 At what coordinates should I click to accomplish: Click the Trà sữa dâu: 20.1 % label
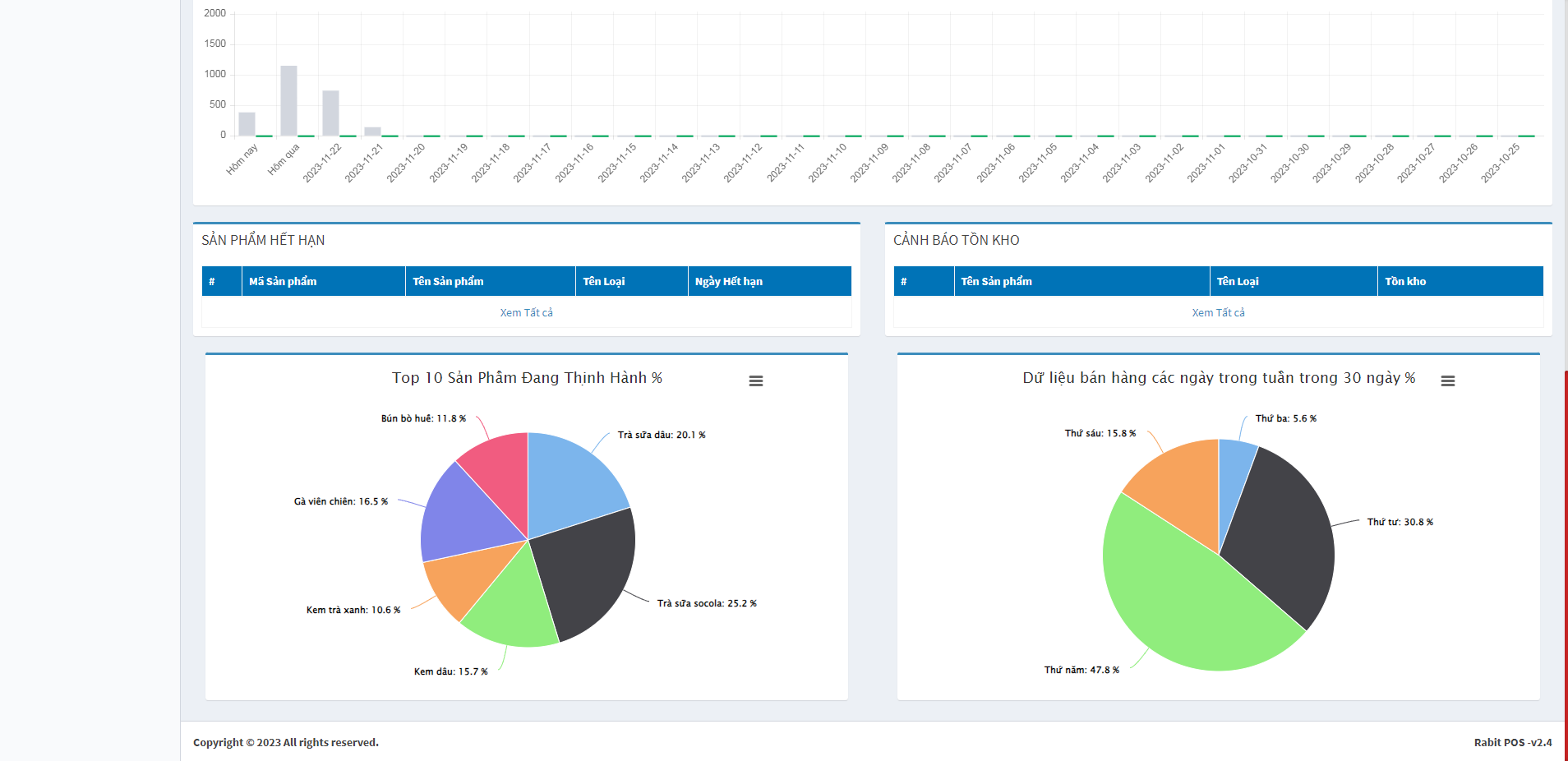[x=662, y=435]
